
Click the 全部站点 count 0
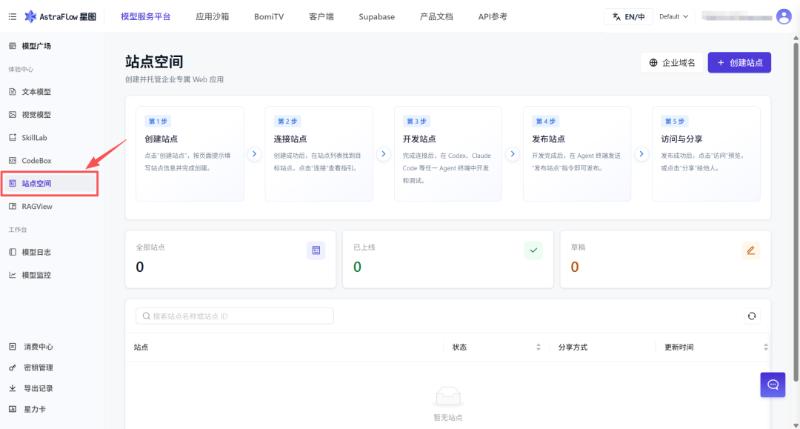140,267
